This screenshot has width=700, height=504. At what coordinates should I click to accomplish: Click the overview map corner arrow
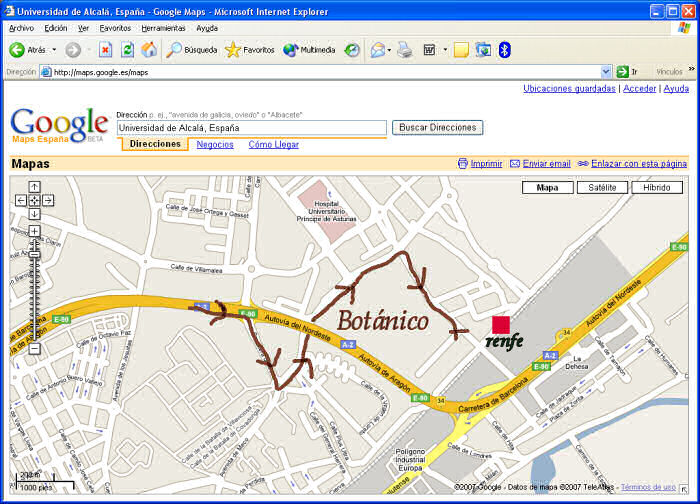coord(683,489)
